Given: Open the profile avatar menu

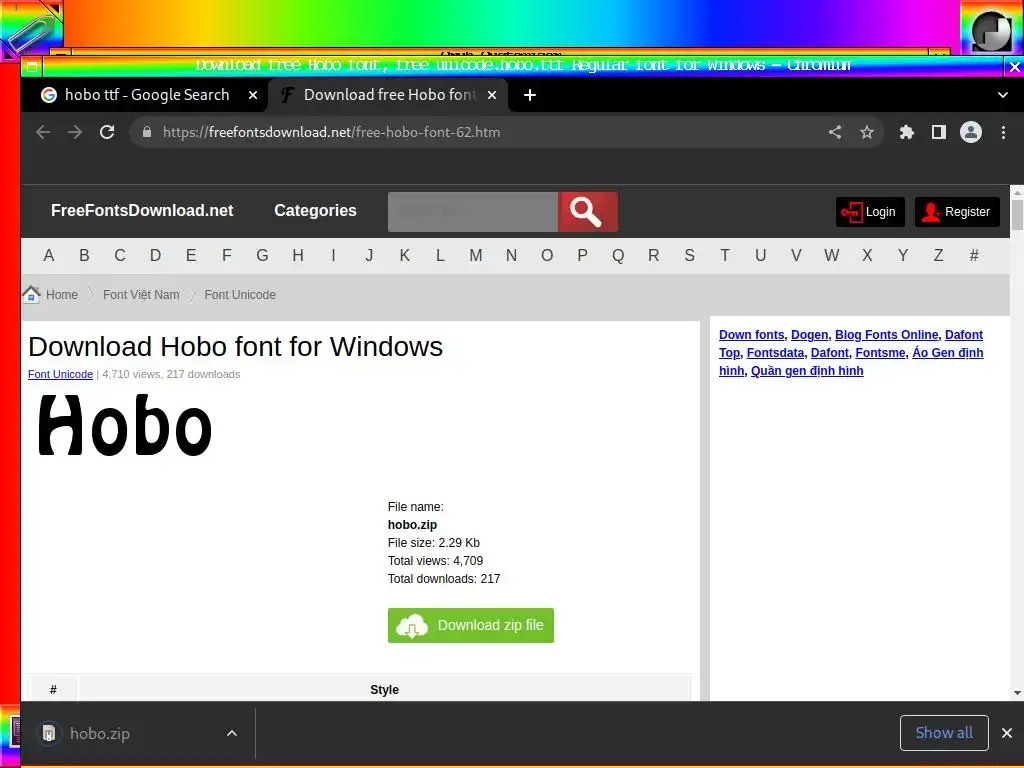Looking at the screenshot, I should [x=970, y=133].
